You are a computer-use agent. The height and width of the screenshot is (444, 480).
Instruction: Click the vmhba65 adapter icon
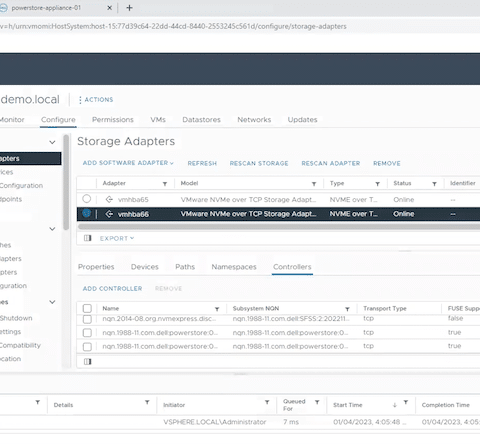coord(109,200)
